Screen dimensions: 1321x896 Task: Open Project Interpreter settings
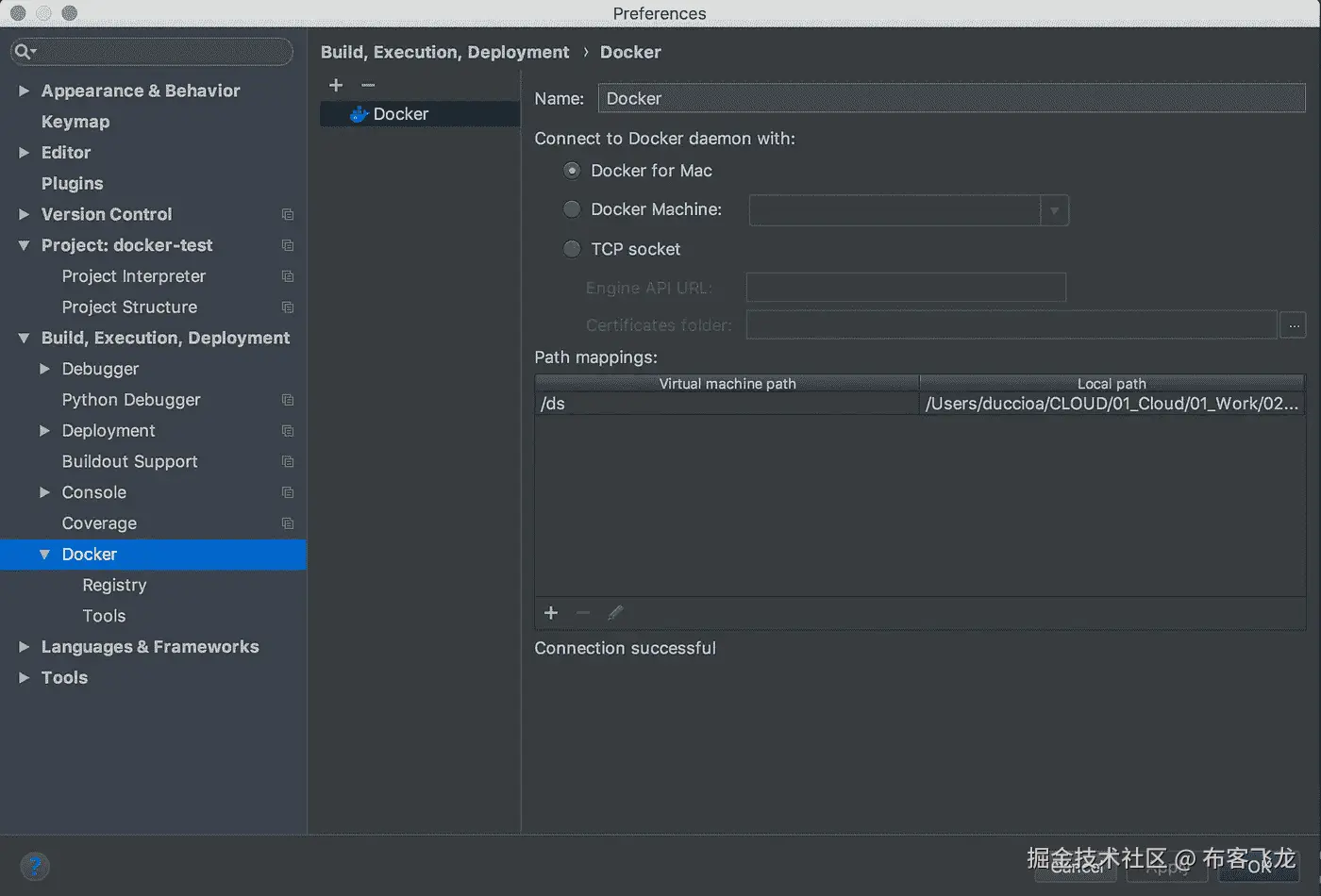[x=134, y=276]
